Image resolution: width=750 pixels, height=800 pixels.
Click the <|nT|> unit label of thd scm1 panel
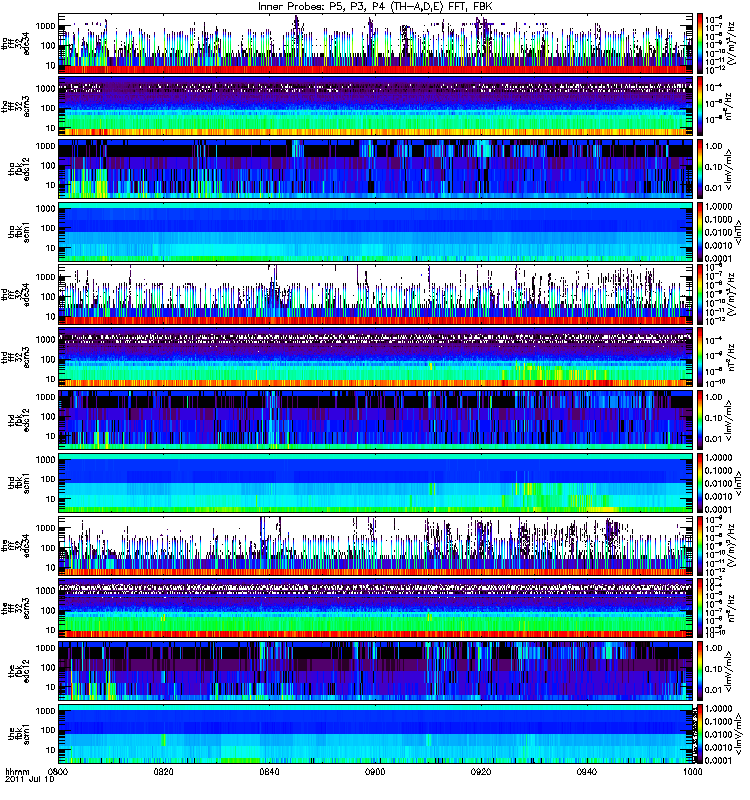738,483
